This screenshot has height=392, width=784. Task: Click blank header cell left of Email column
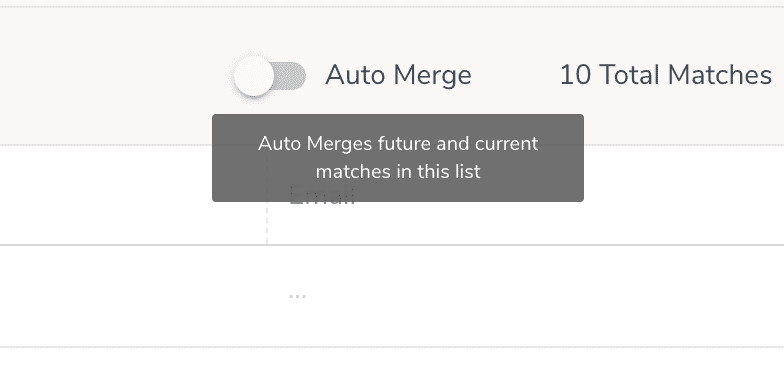[x=132, y=196]
